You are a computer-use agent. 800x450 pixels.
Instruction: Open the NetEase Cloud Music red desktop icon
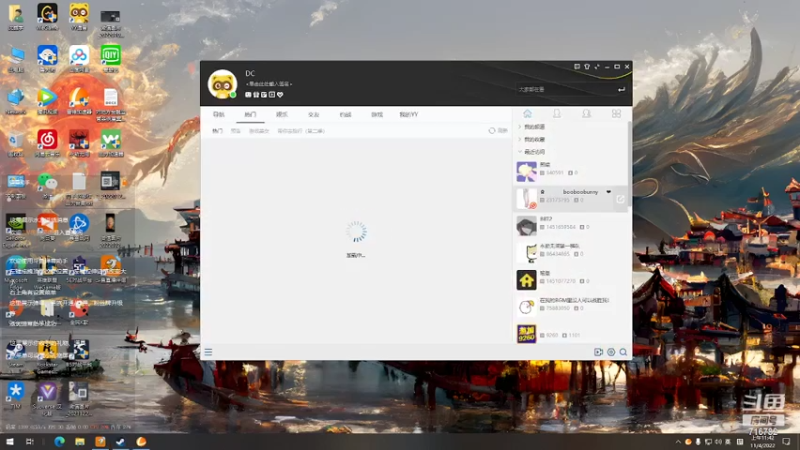coord(47,142)
